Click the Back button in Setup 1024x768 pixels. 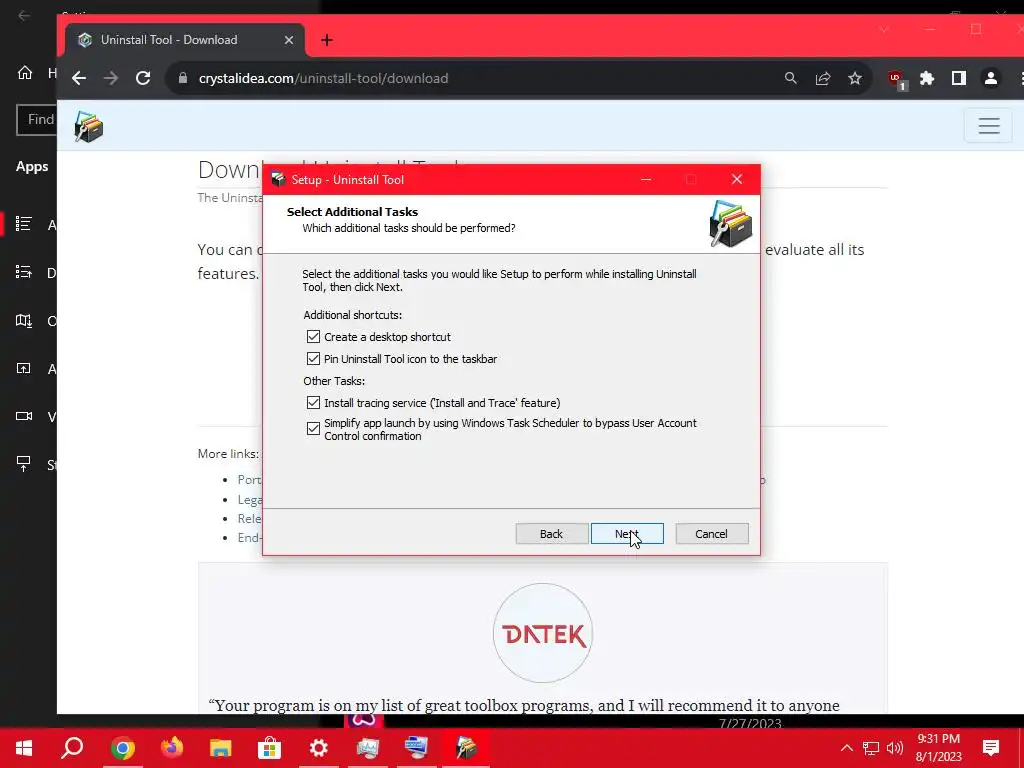click(551, 534)
